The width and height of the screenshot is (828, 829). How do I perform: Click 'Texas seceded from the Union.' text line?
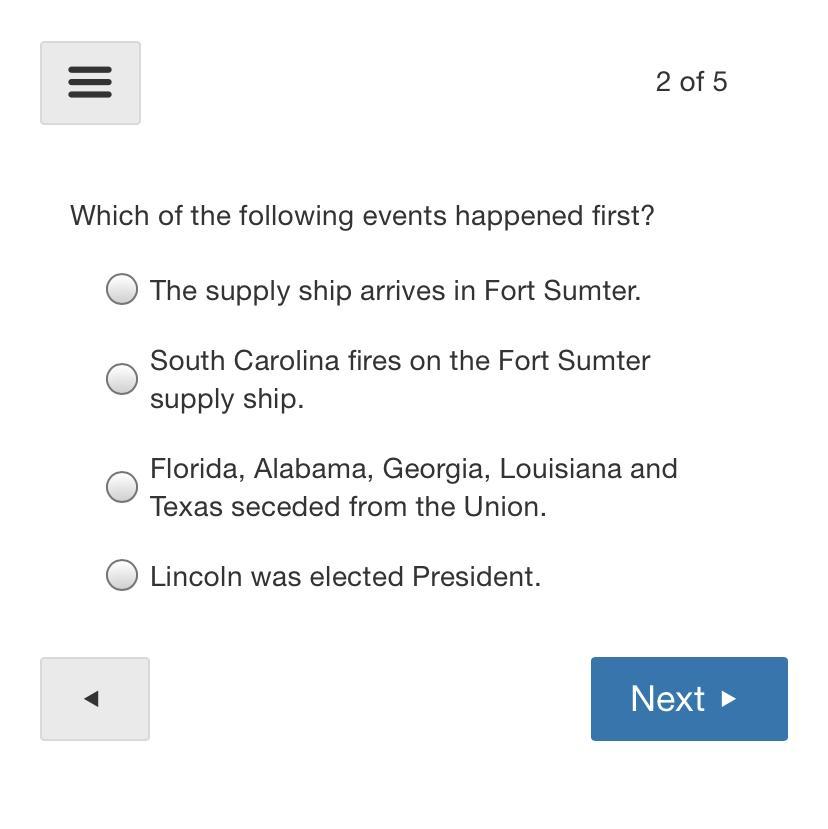[348, 507]
